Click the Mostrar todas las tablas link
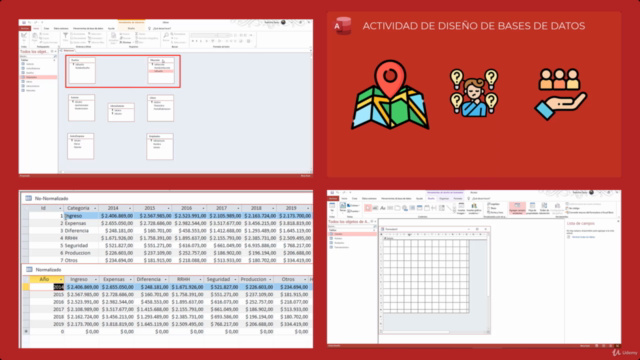This screenshot has width=640, height=360. click(583, 237)
